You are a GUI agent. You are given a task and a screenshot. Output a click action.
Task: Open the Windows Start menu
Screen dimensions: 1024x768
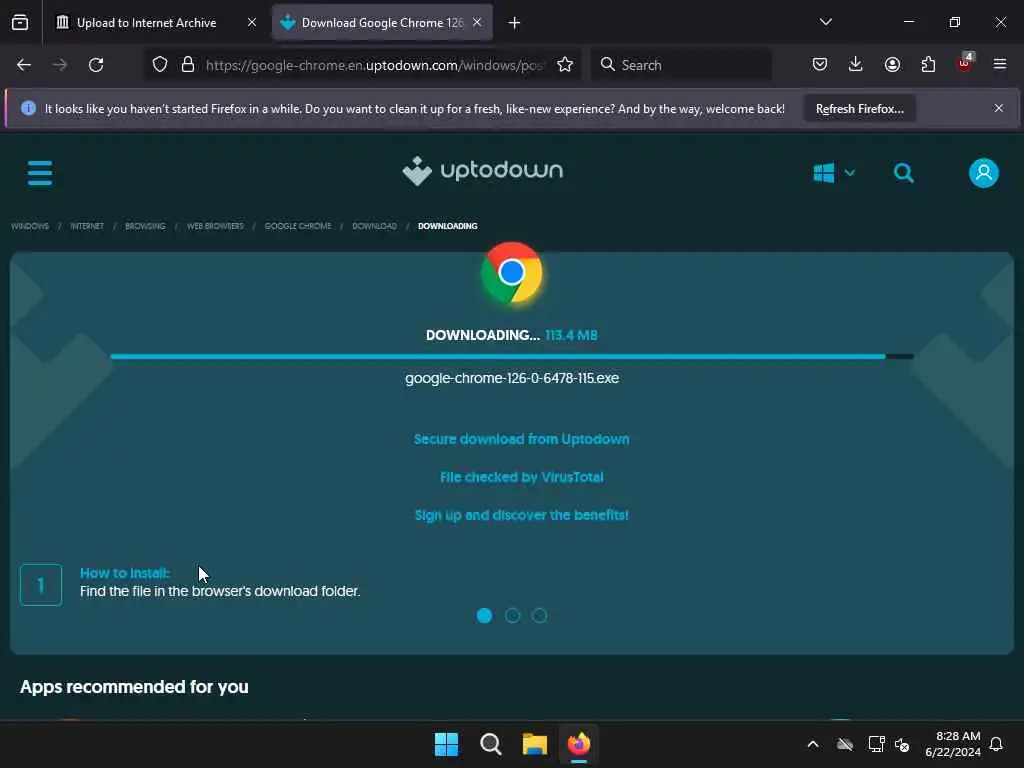pos(447,744)
